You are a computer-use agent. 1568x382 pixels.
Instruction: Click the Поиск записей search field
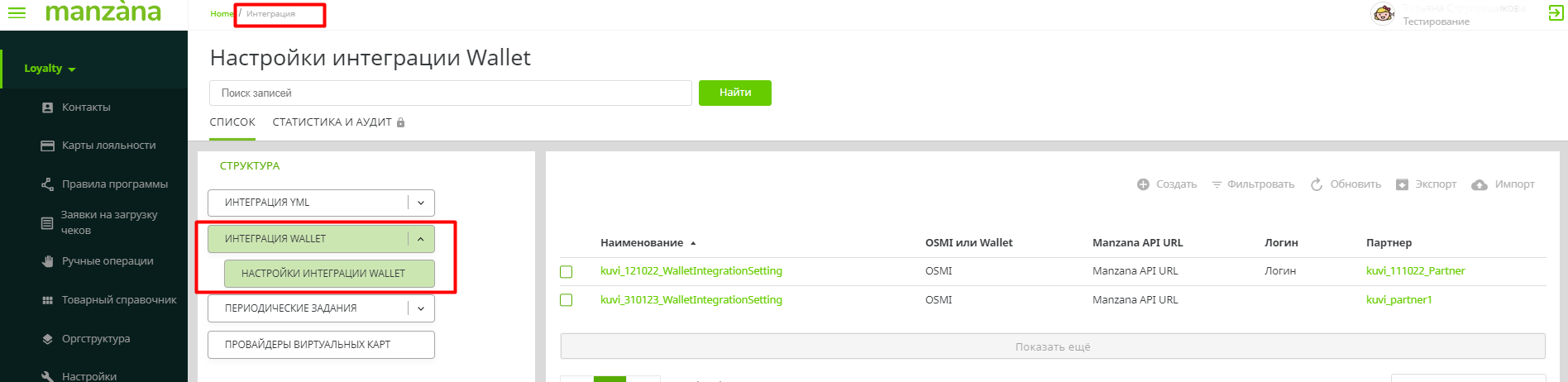(450, 93)
